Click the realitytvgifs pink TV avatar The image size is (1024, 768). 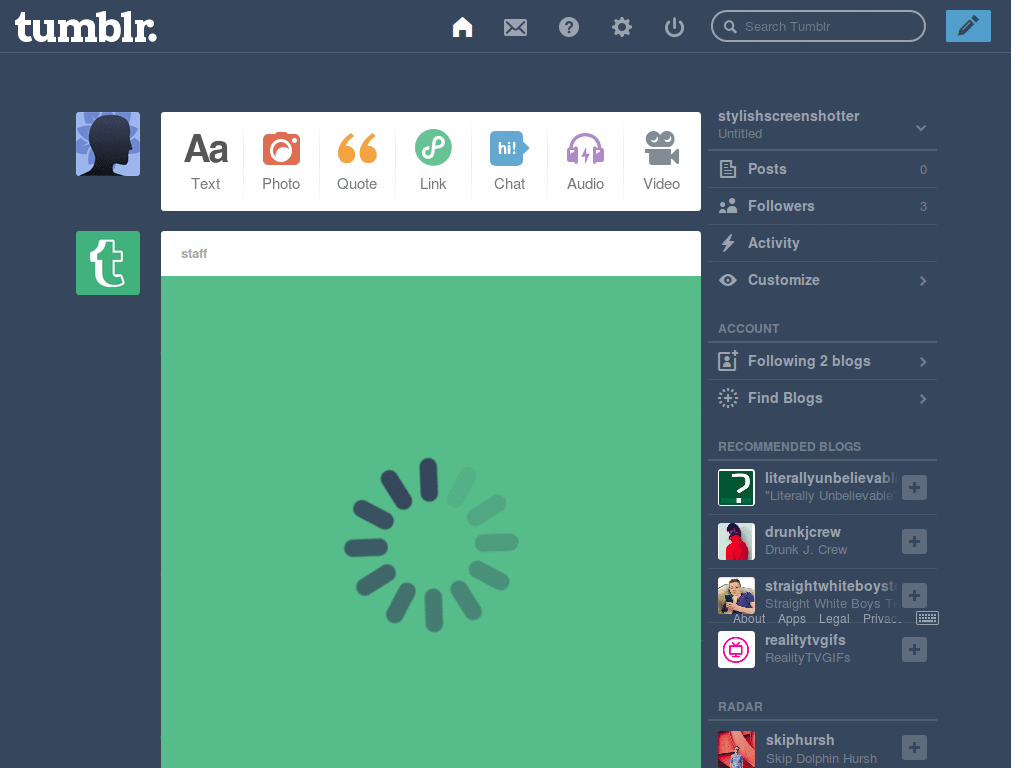pos(736,649)
